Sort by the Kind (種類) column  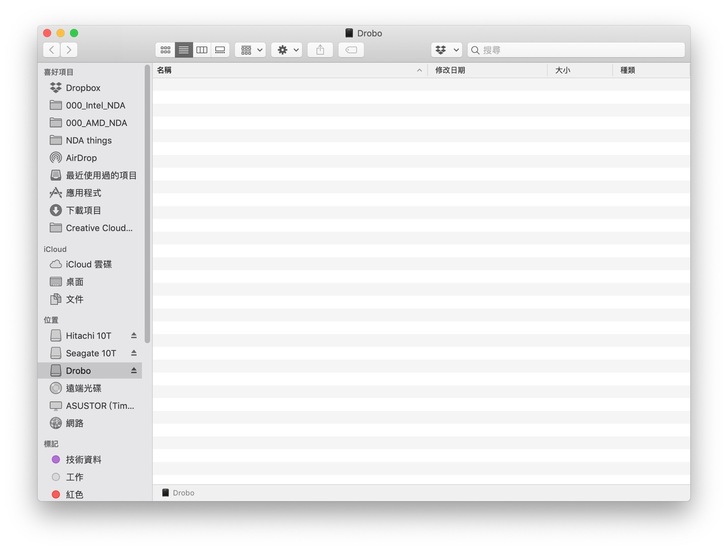click(651, 70)
